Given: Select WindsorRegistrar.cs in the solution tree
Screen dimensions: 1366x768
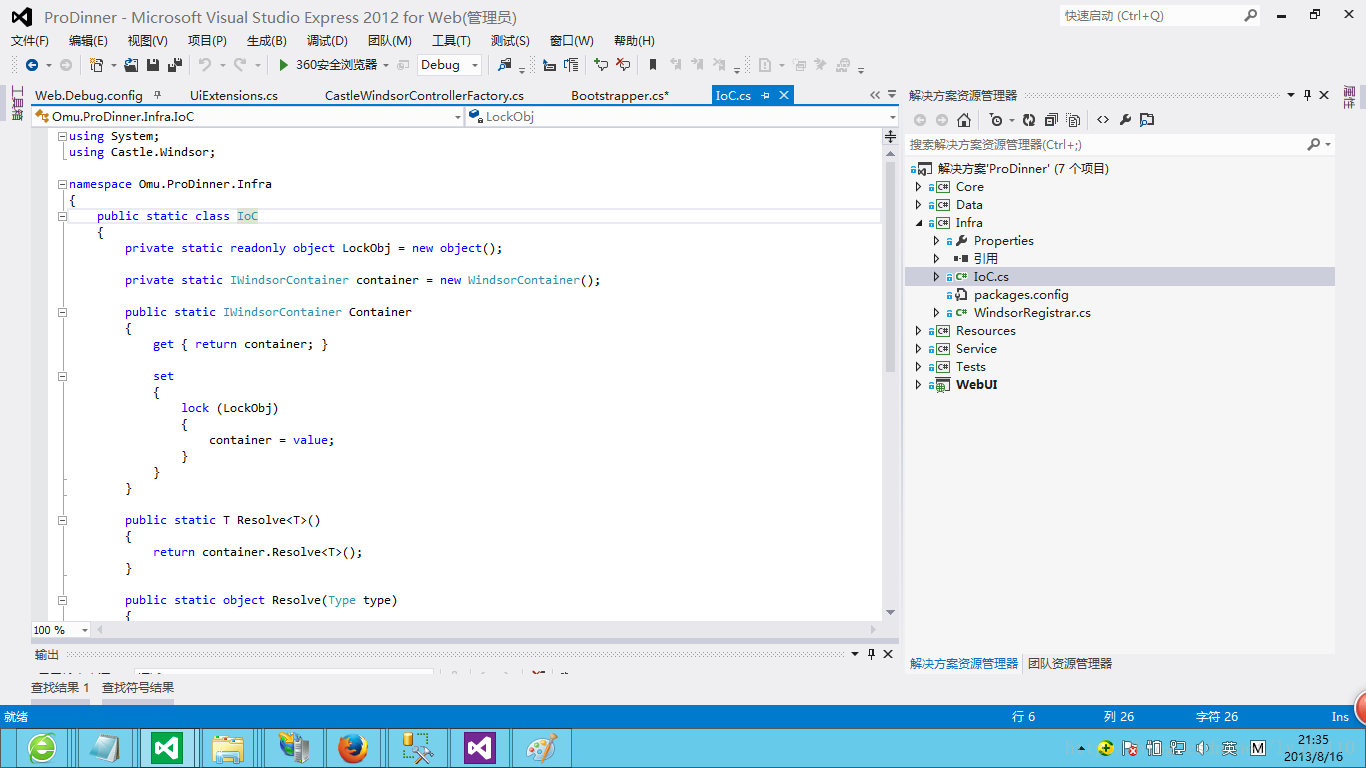Looking at the screenshot, I should [x=1031, y=313].
